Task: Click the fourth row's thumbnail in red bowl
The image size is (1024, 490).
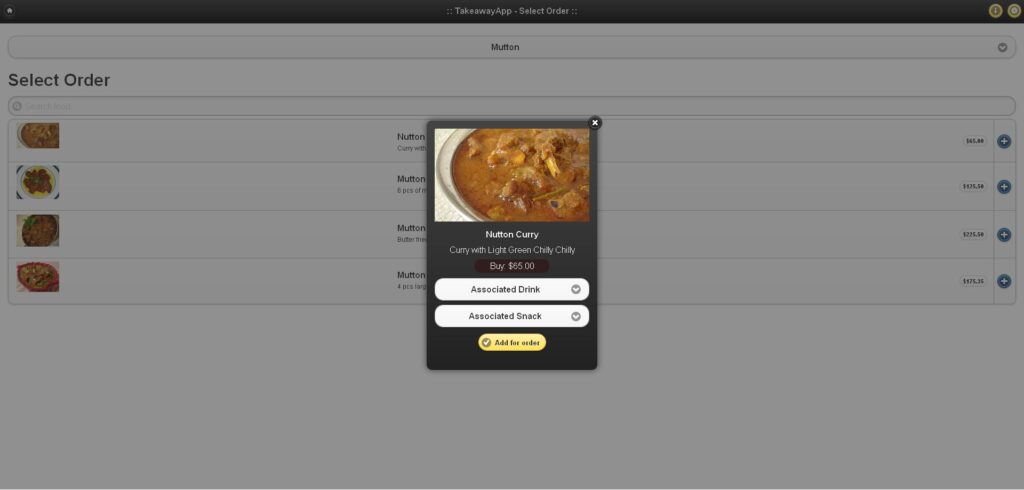Action: tap(38, 277)
